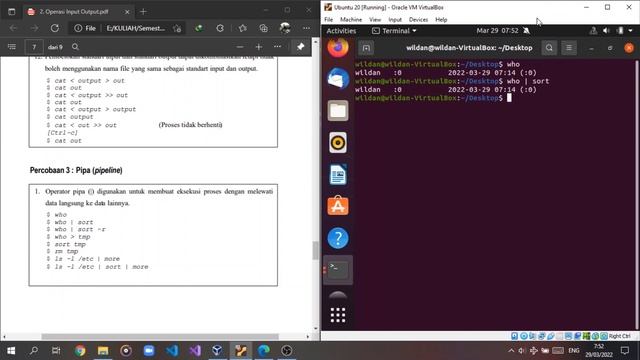
Task: Open more PDF toolbar options
Action: pos(278,47)
